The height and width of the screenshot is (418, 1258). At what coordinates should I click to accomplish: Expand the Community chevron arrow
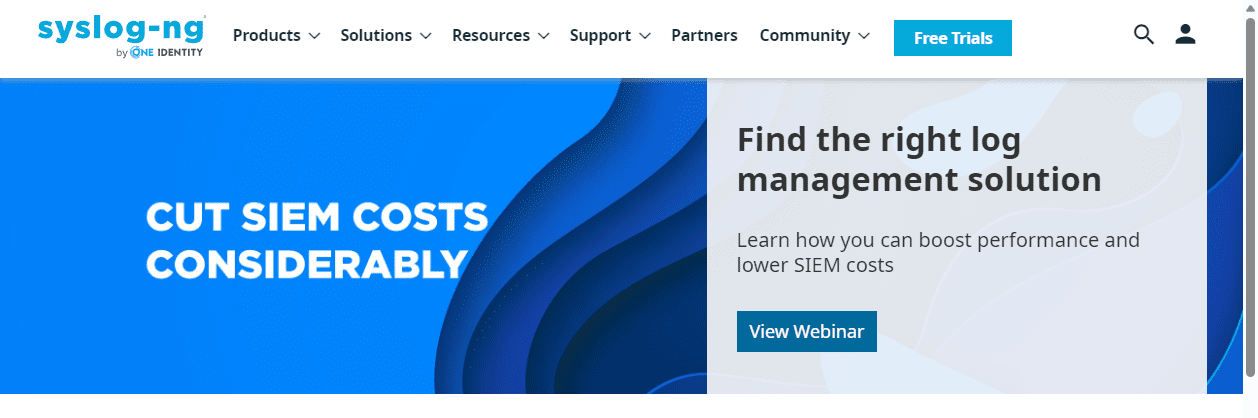863,36
